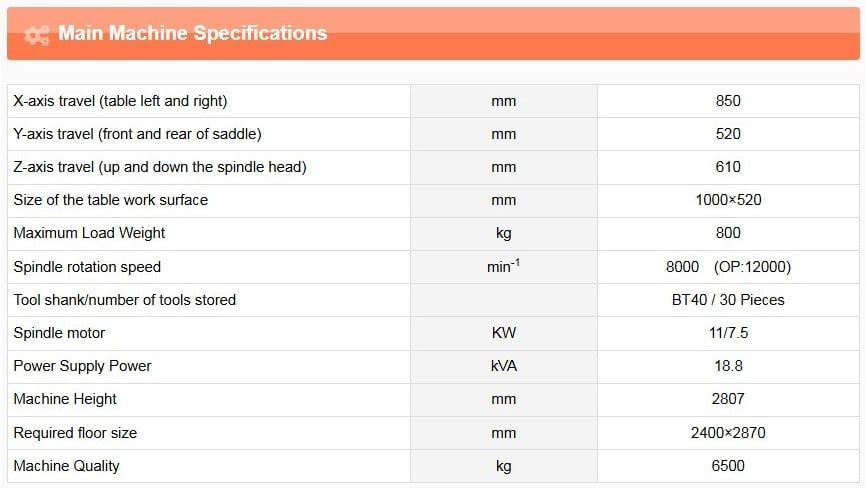The height and width of the screenshot is (492, 865).
Task: Click the Machine Quality row label
Action: (x=66, y=466)
